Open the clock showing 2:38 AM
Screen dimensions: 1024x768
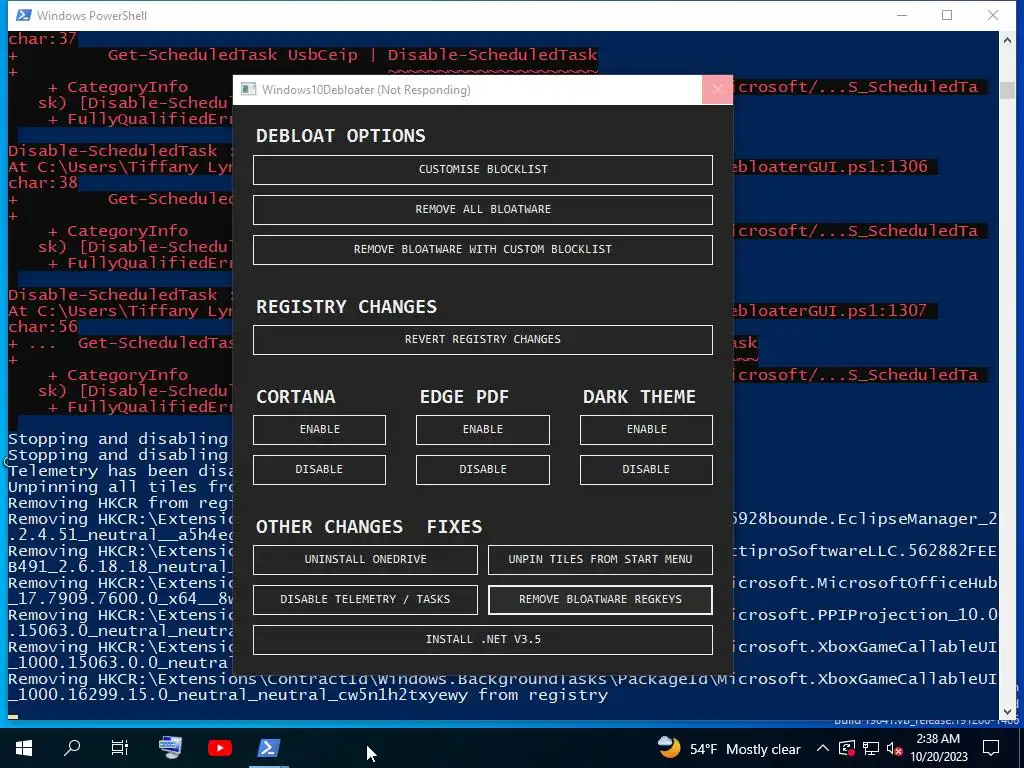938,748
